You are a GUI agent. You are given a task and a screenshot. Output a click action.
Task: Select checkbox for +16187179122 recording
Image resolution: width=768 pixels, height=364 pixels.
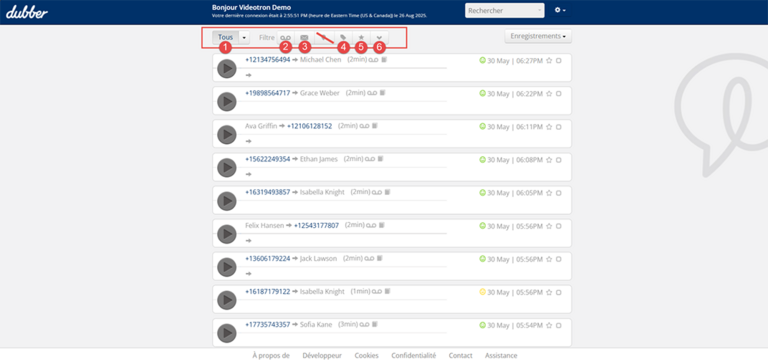pos(559,292)
